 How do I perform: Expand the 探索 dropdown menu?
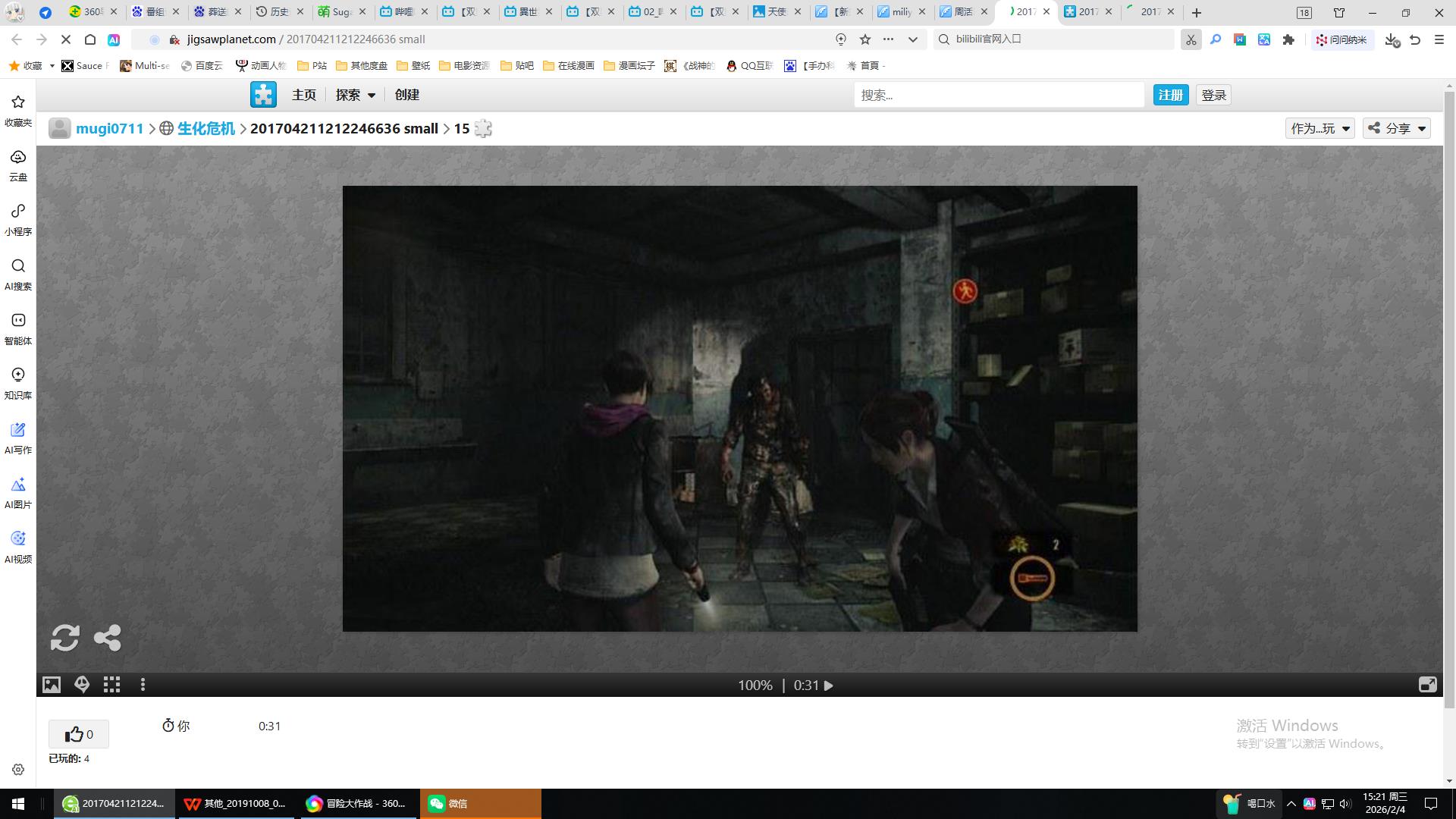(x=355, y=95)
